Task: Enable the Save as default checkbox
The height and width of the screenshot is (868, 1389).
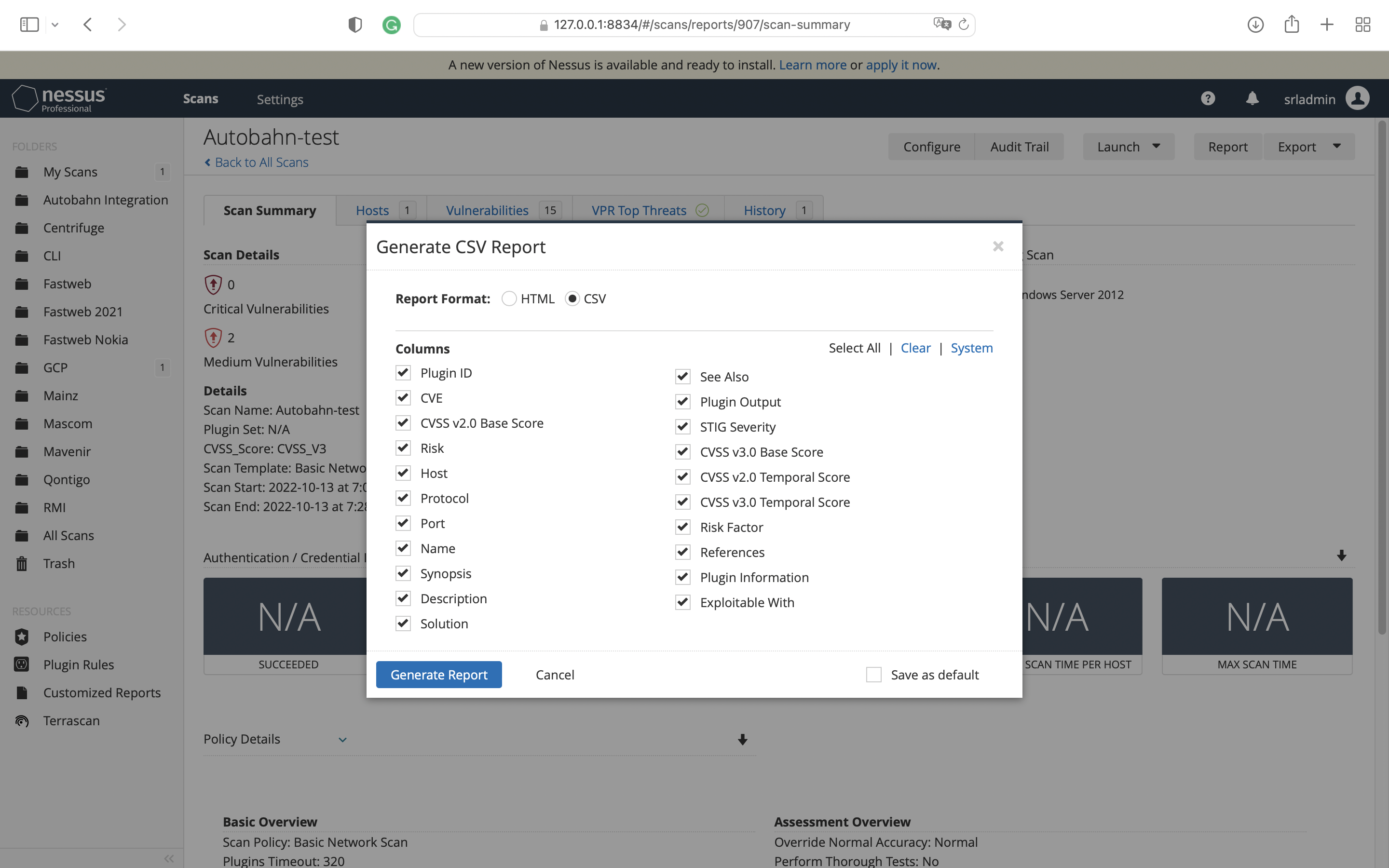Action: click(x=873, y=675)
